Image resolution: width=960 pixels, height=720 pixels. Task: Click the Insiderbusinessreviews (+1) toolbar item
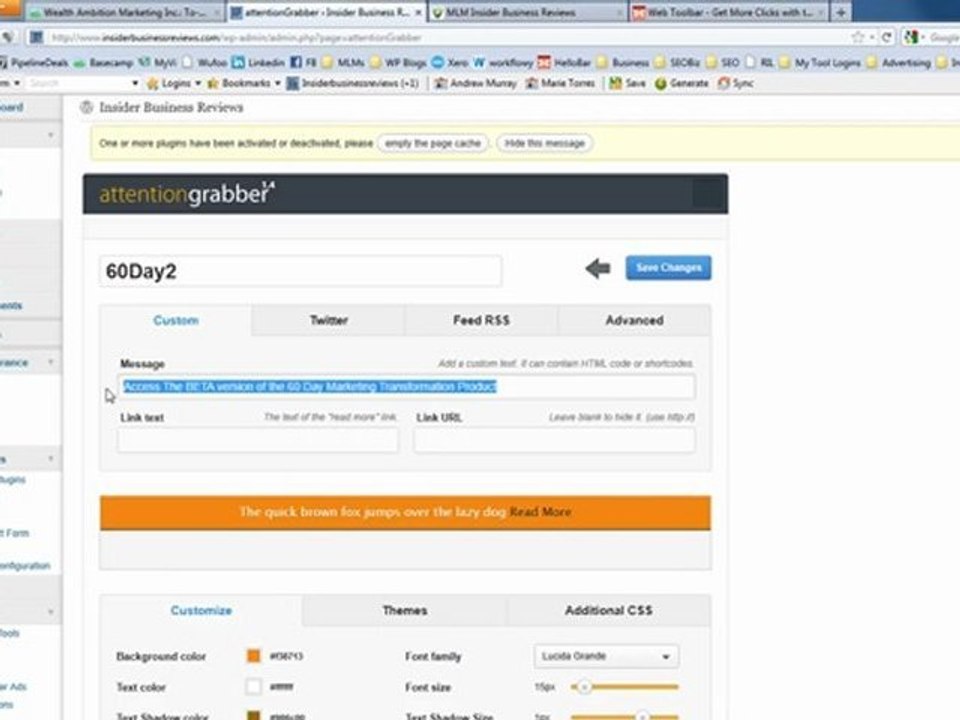(353, 83)
